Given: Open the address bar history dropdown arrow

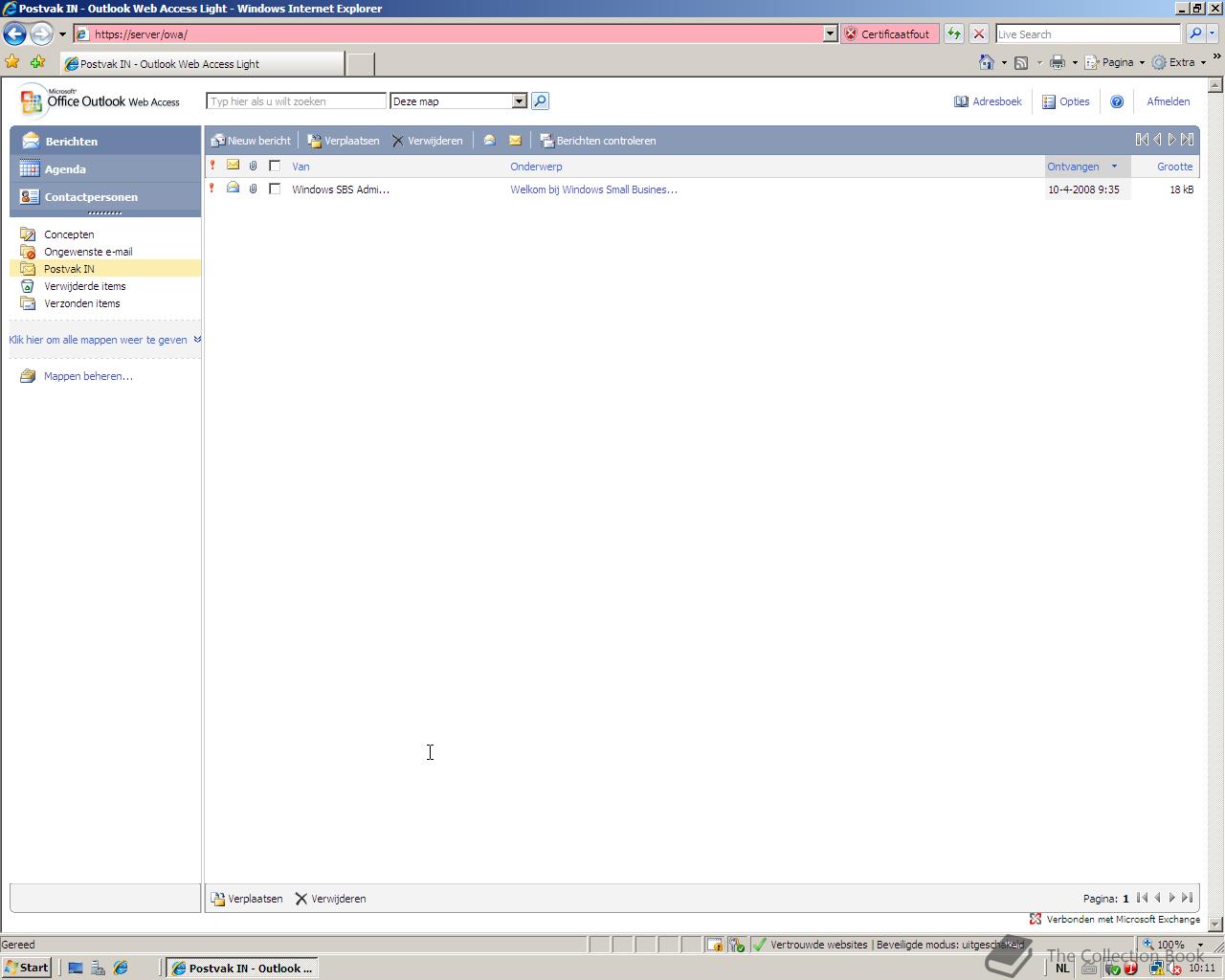Looking at the screenshot, I should (x=830, y=33).
